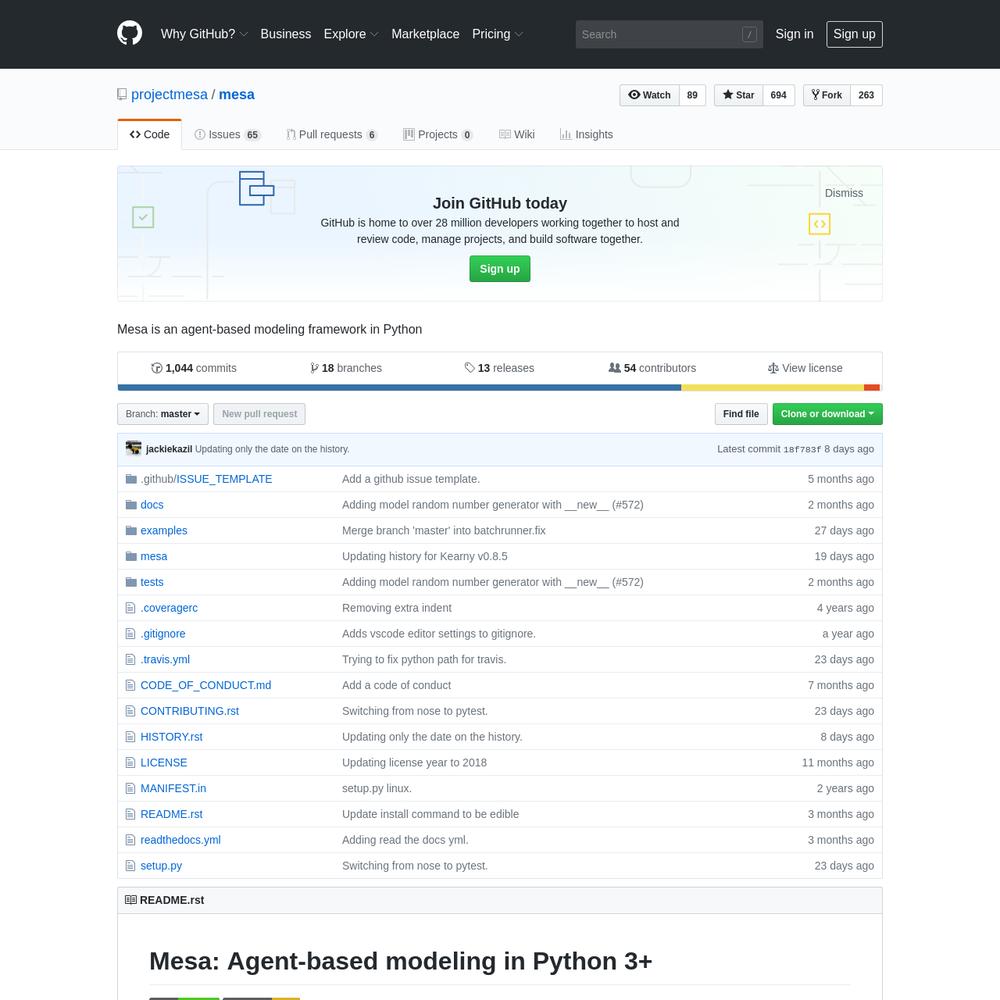Image resolution: width=1000 pixels, height=1000 pixels.
Task: Open the ISSUE_TEMPLATE folder link
Action: point(224,479)
